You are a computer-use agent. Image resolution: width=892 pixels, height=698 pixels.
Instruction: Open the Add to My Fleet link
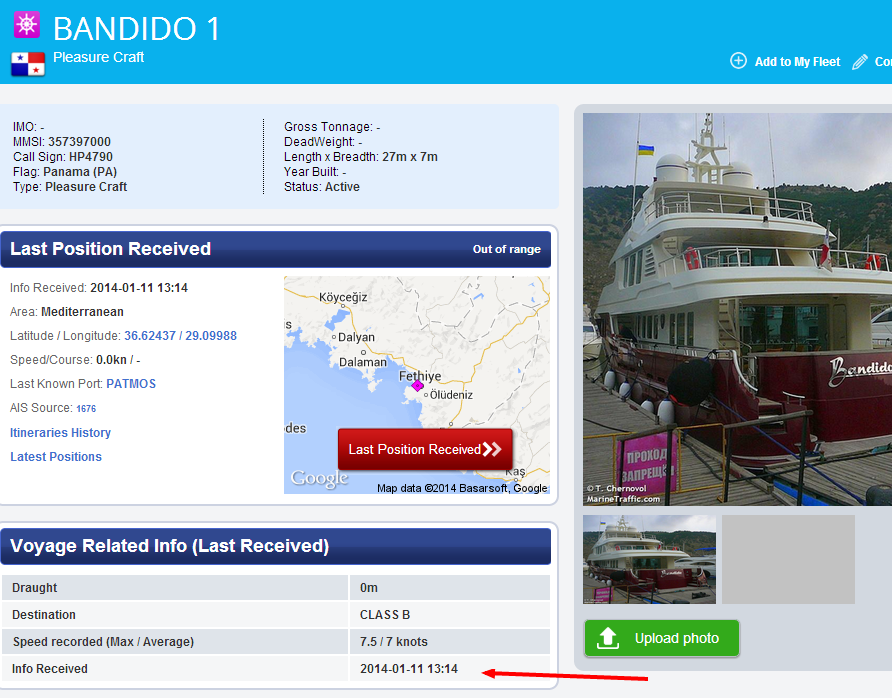(x=797, y=61)
